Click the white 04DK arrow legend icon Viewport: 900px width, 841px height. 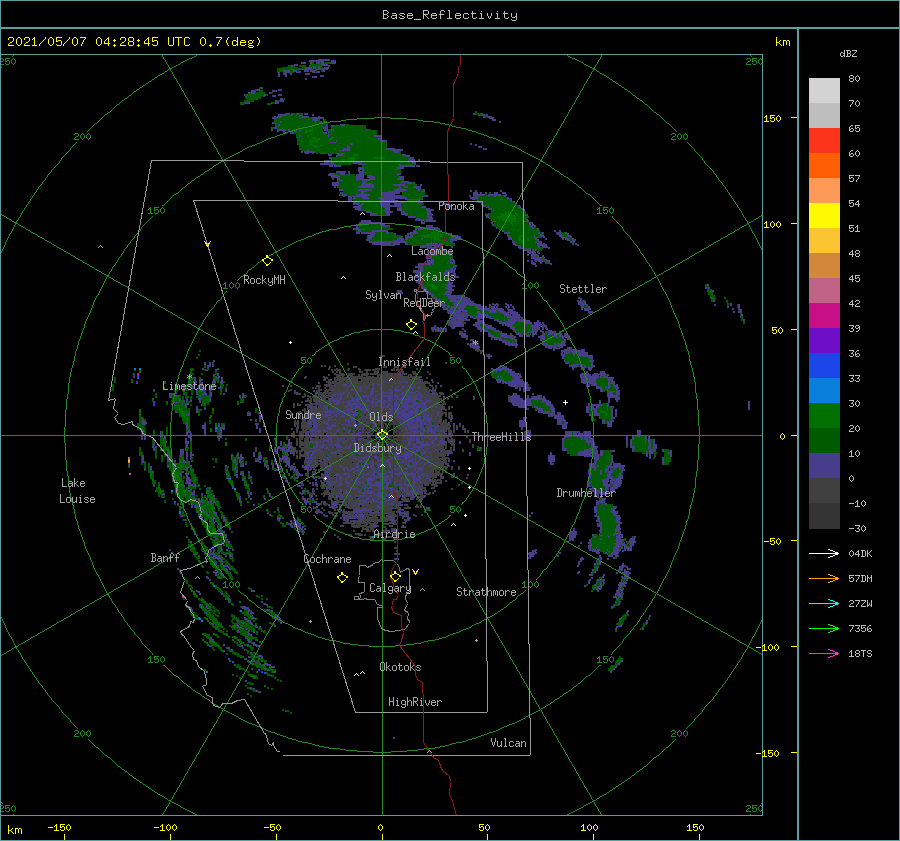[x=824, y=553]
